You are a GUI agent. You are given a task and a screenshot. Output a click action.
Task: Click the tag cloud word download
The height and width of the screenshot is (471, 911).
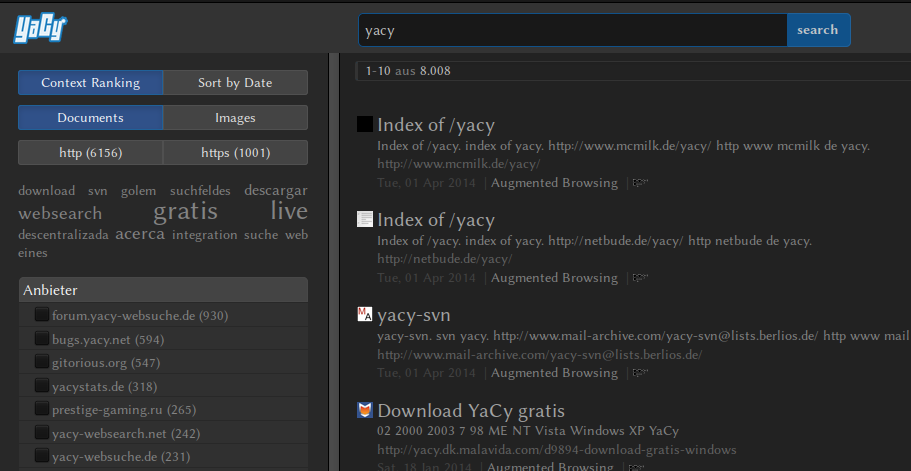(x=46, y=191)
